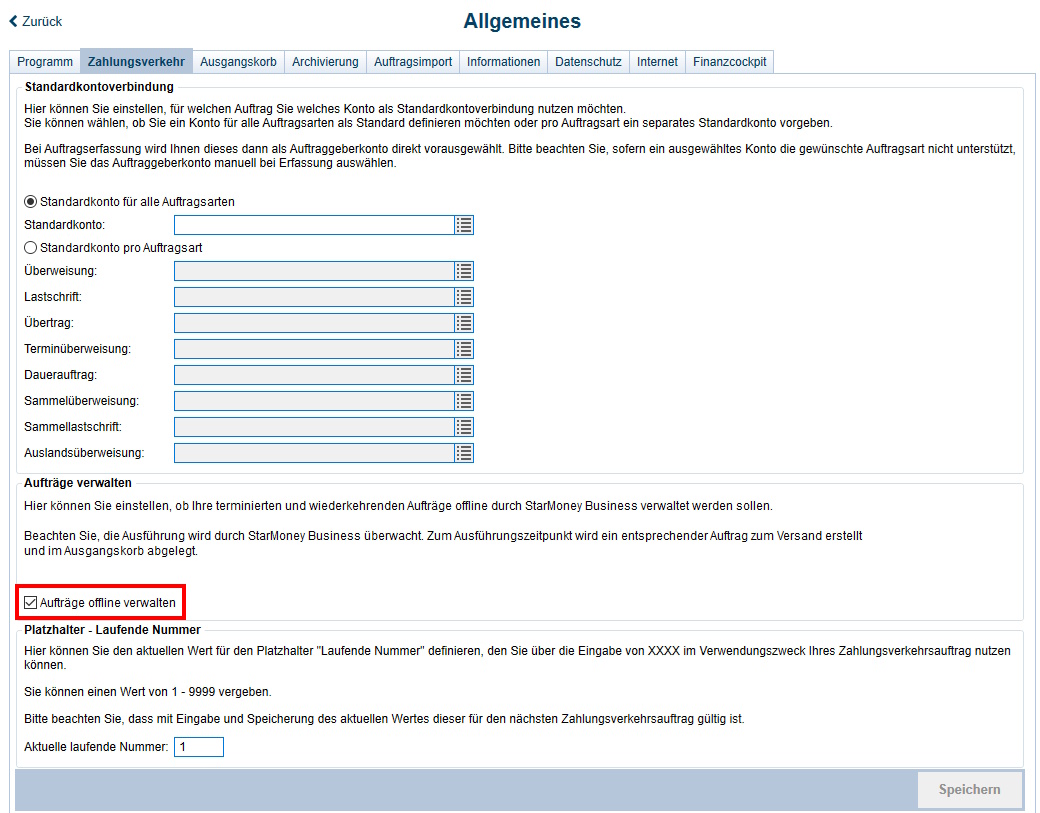Click list icon beside Übertrag field
1040x813 pixels.
tap(464, 323)
